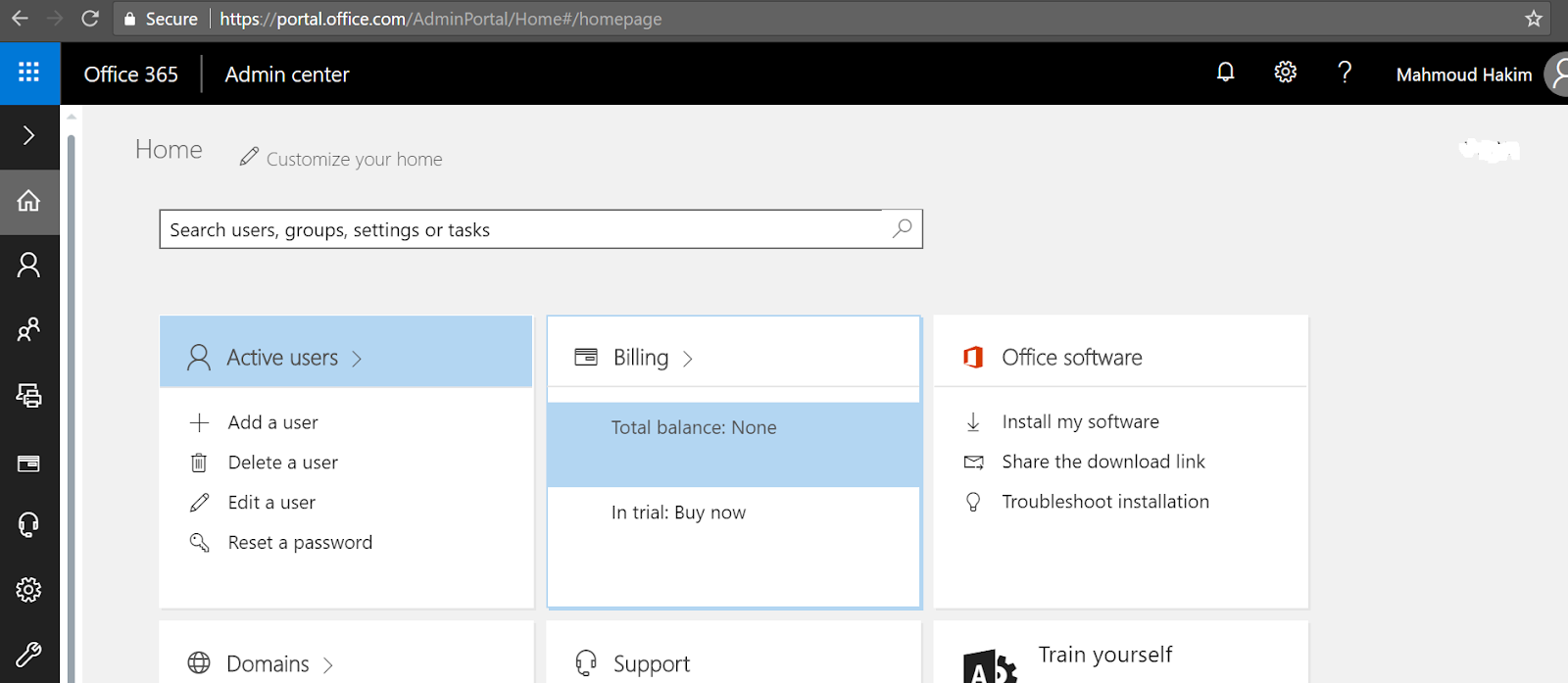Expand the left navigation pane arrow
Image resolution: width=1568 pixels, height=683 pixels.
click(x=29, y=135)
